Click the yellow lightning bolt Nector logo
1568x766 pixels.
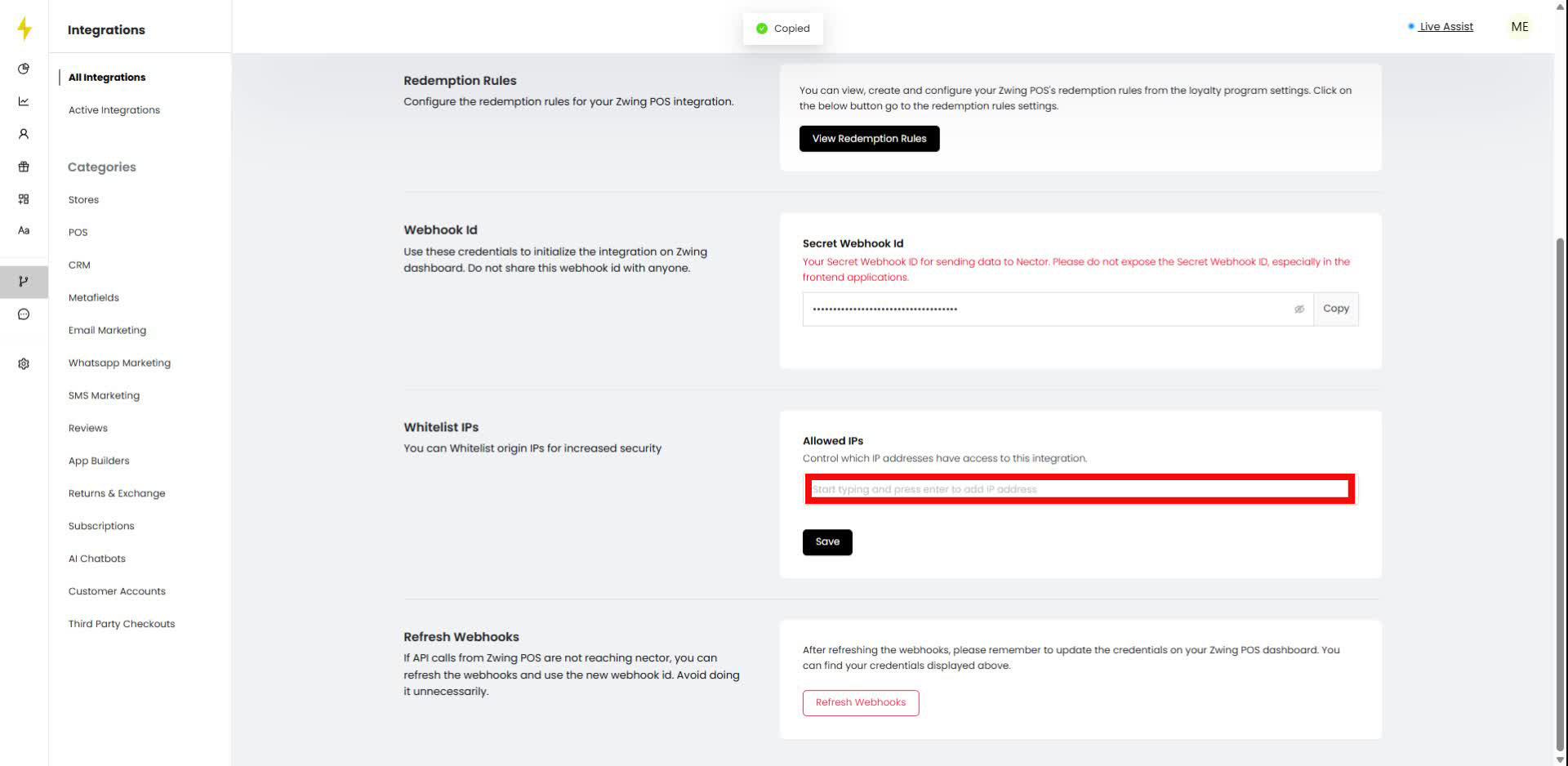pos(24,28)
